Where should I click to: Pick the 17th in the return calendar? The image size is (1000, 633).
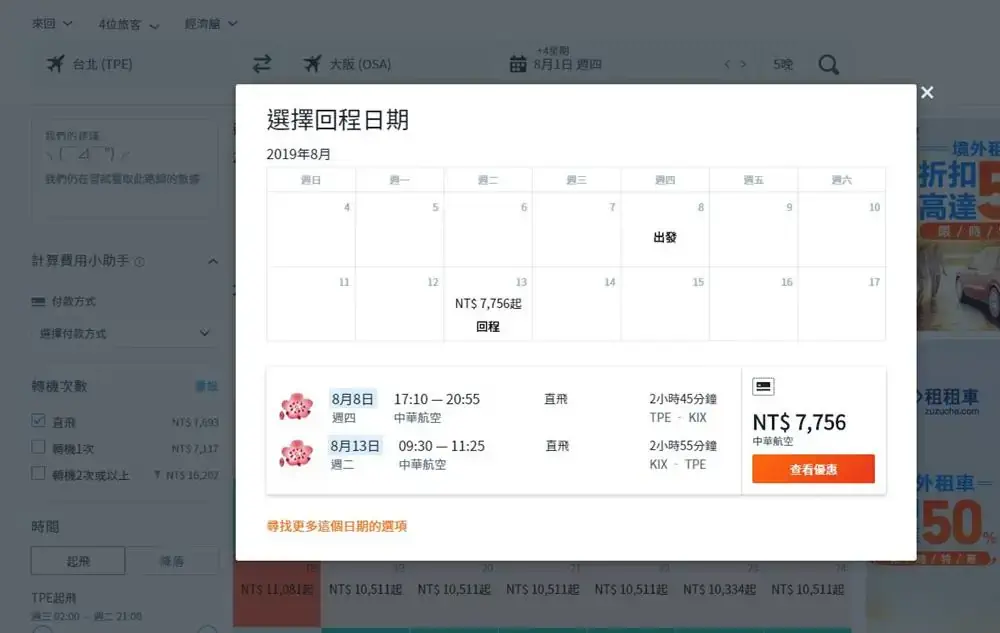point(842,304)
